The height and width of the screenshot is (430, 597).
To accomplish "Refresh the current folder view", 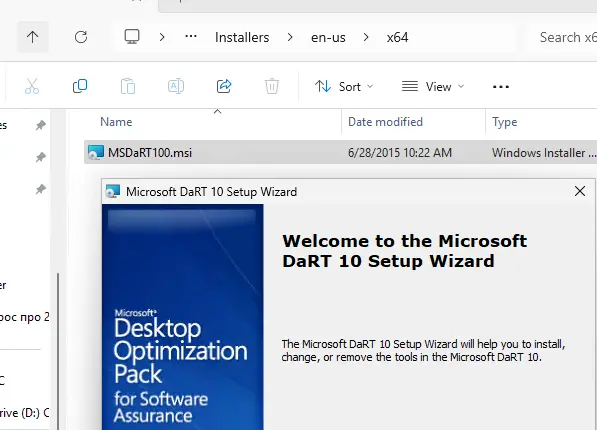I will click(x=81, y=37).
